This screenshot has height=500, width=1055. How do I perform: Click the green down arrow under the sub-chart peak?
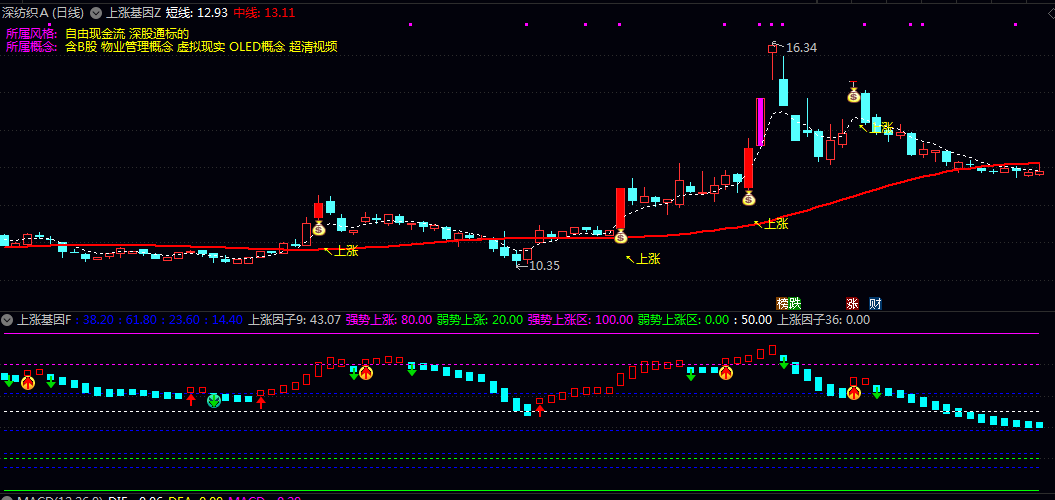(x=784, y=363)
